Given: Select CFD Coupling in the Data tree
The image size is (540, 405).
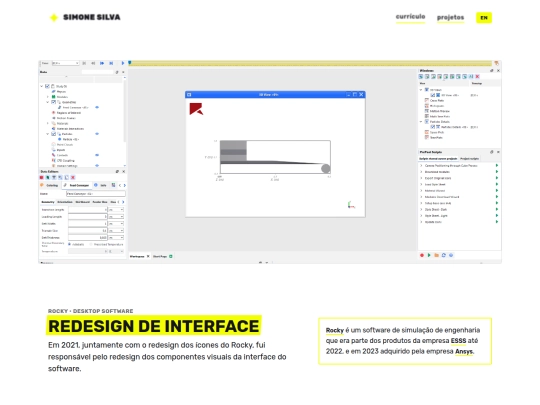Looking at the screenshot, I should (x=65, y=160).
